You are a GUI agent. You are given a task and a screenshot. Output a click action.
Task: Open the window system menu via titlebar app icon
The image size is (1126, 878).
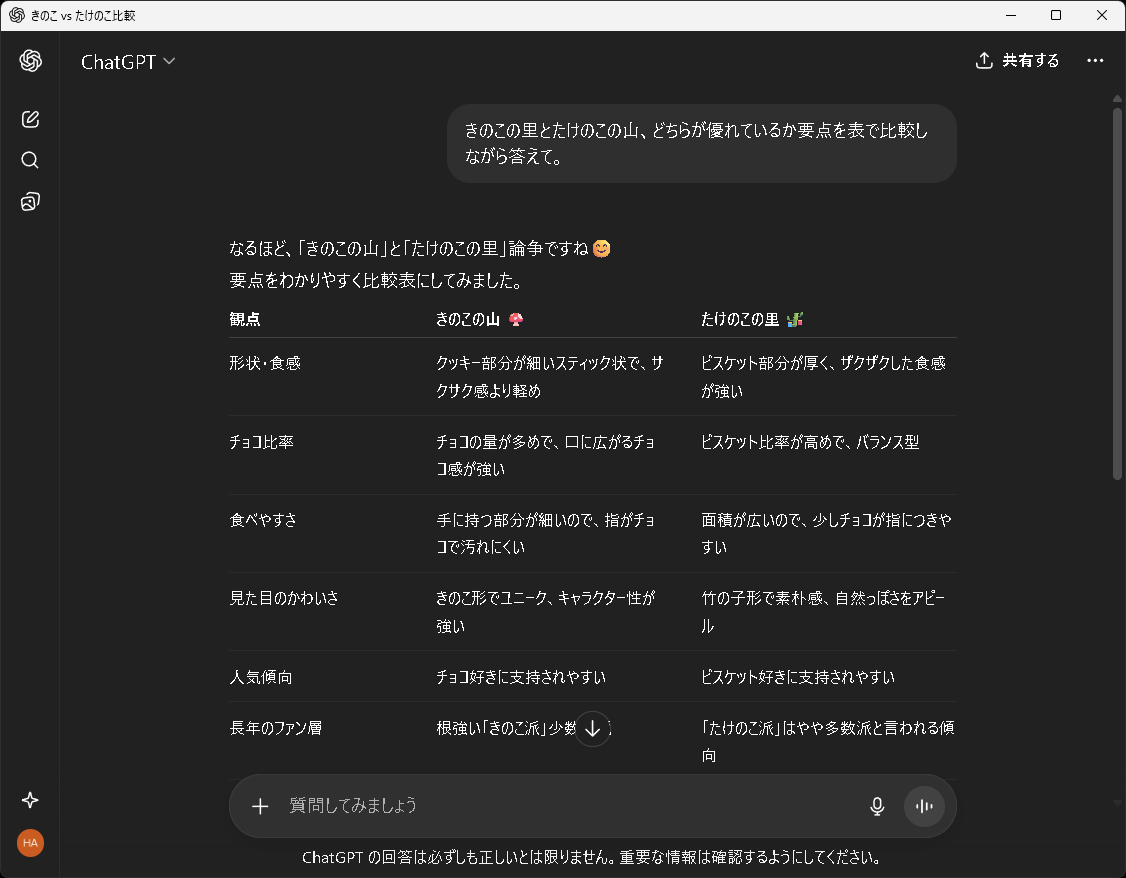pyautogui.click(x=16, y=15)
